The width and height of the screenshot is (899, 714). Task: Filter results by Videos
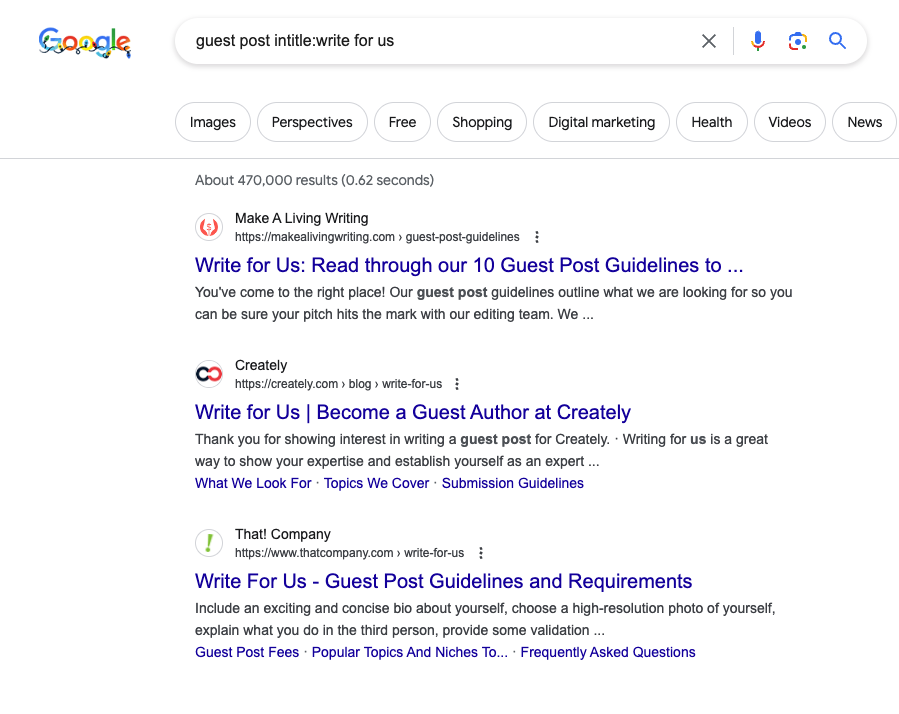pyautogui.click(x=790, y=122)
